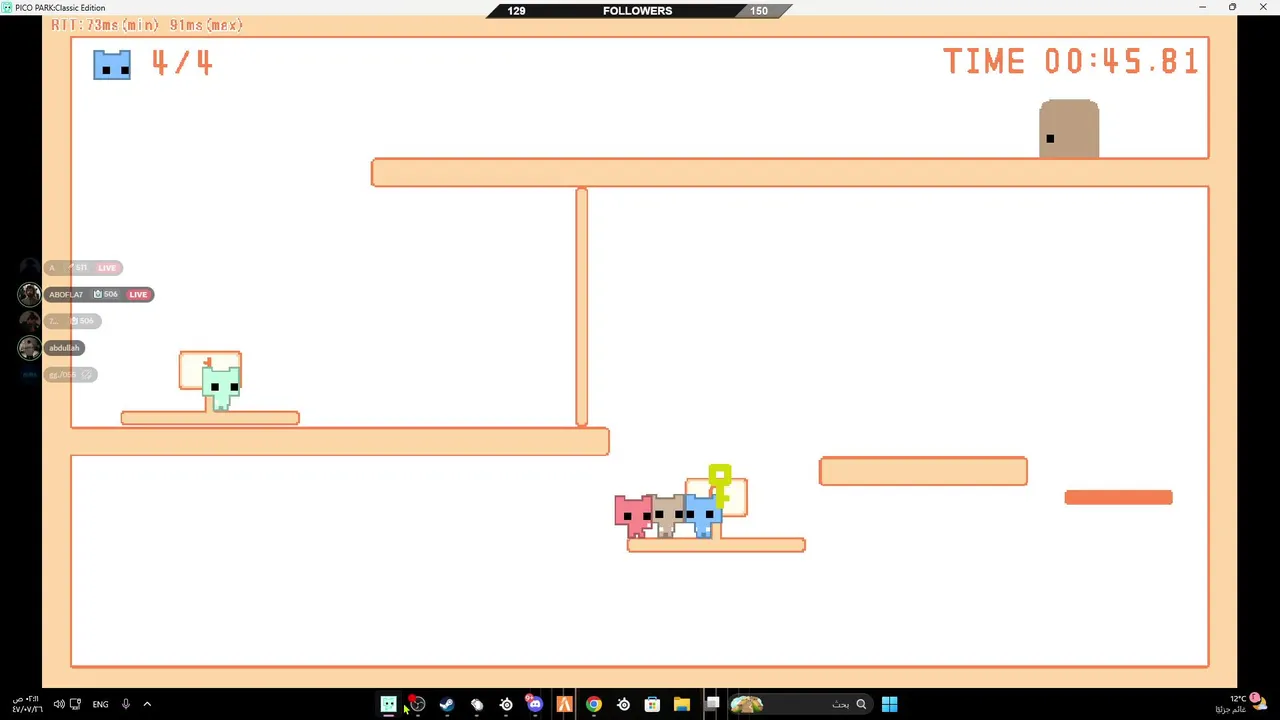Click the Windows Start button
The image size is (1280, 720).
coord(889,704)
